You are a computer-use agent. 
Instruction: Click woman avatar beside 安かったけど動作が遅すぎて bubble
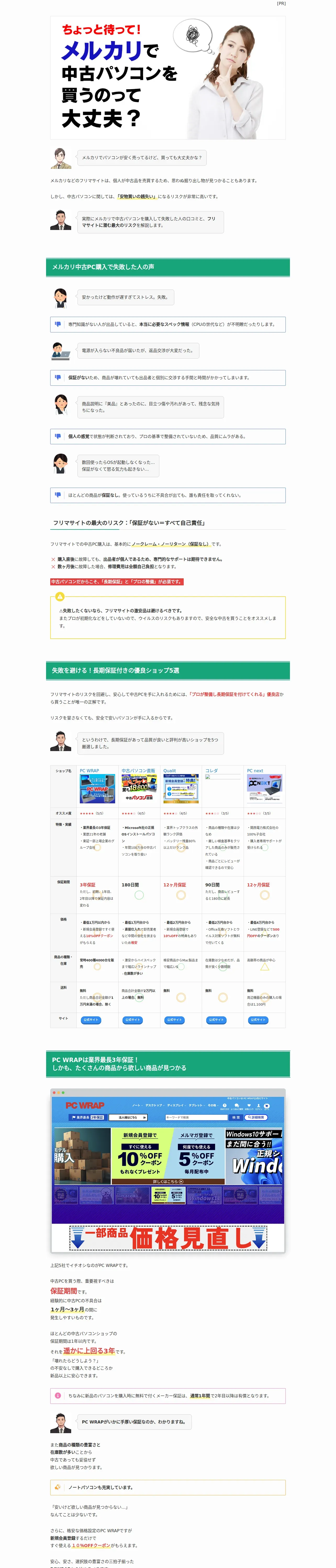coord(61,298)
